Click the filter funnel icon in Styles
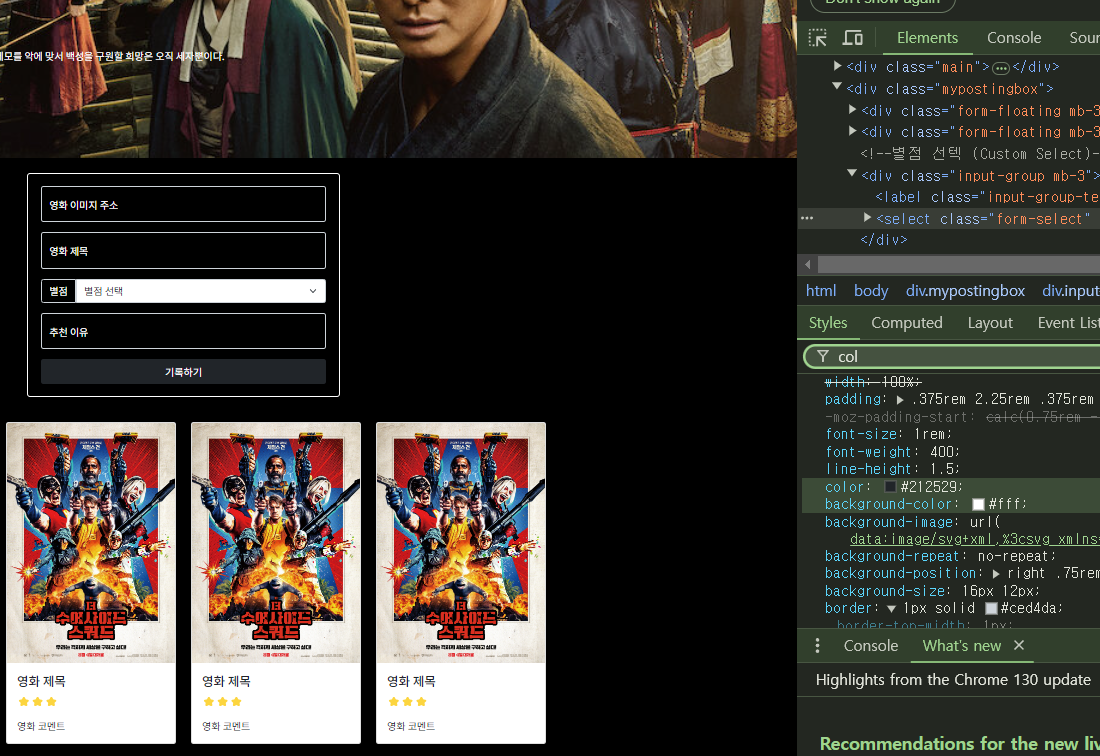This screenshot has width=1100, height=756. tap(823, 356)
